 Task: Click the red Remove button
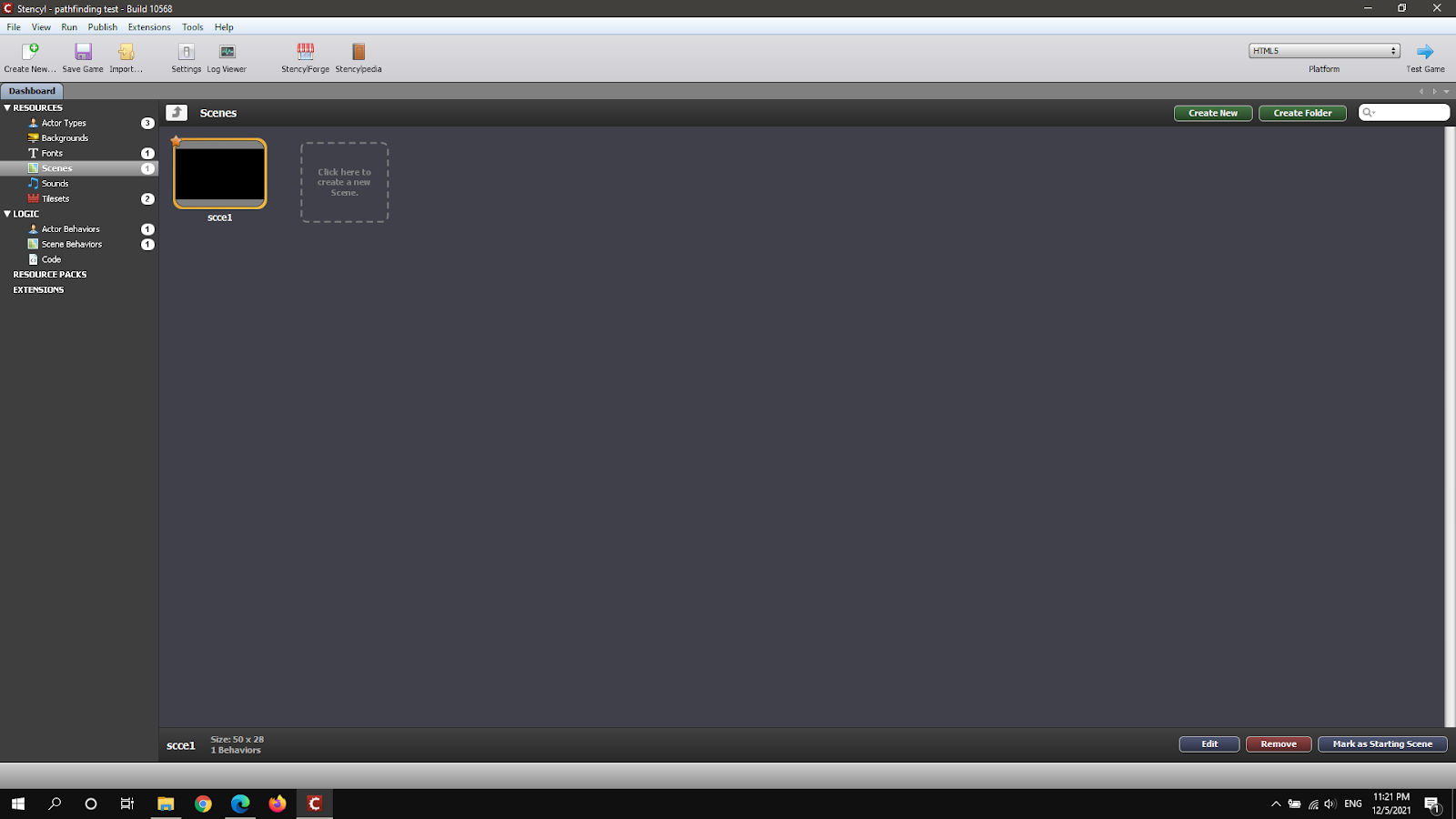point(1279,744)
